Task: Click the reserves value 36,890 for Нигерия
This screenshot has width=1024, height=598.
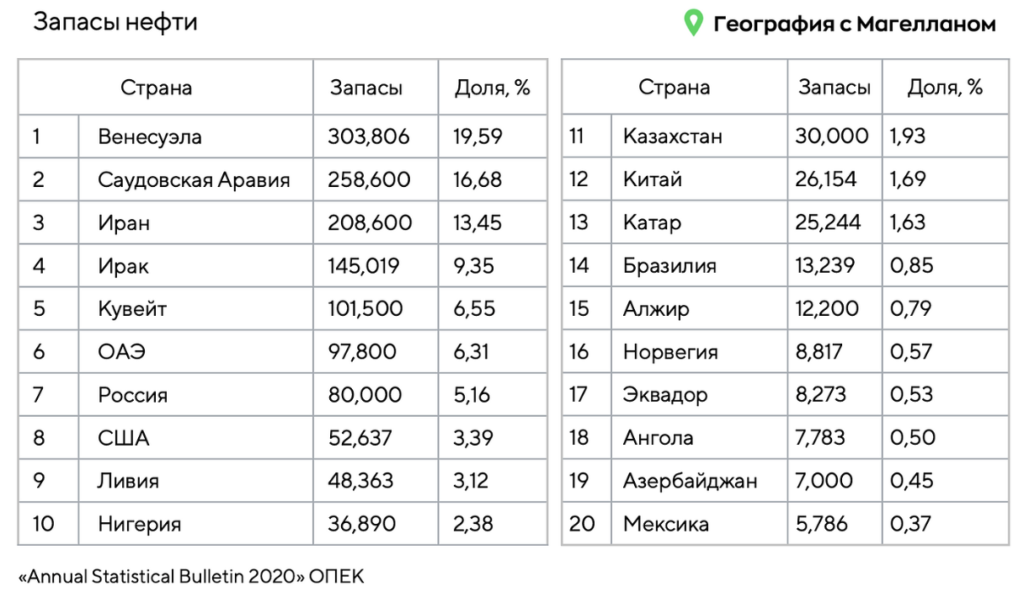Action: [x=362, y=524]
